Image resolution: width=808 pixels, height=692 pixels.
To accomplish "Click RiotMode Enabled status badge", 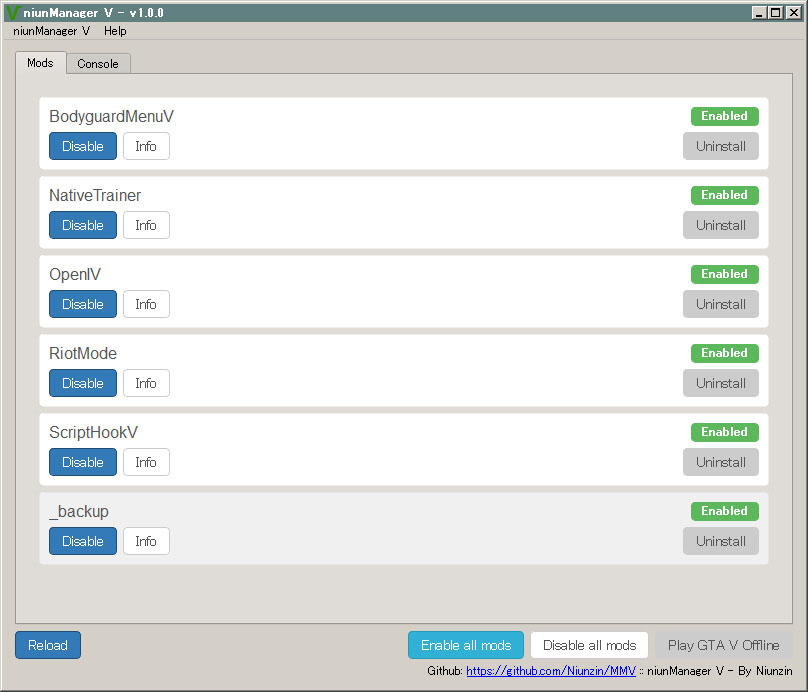I will coord(725,353).
